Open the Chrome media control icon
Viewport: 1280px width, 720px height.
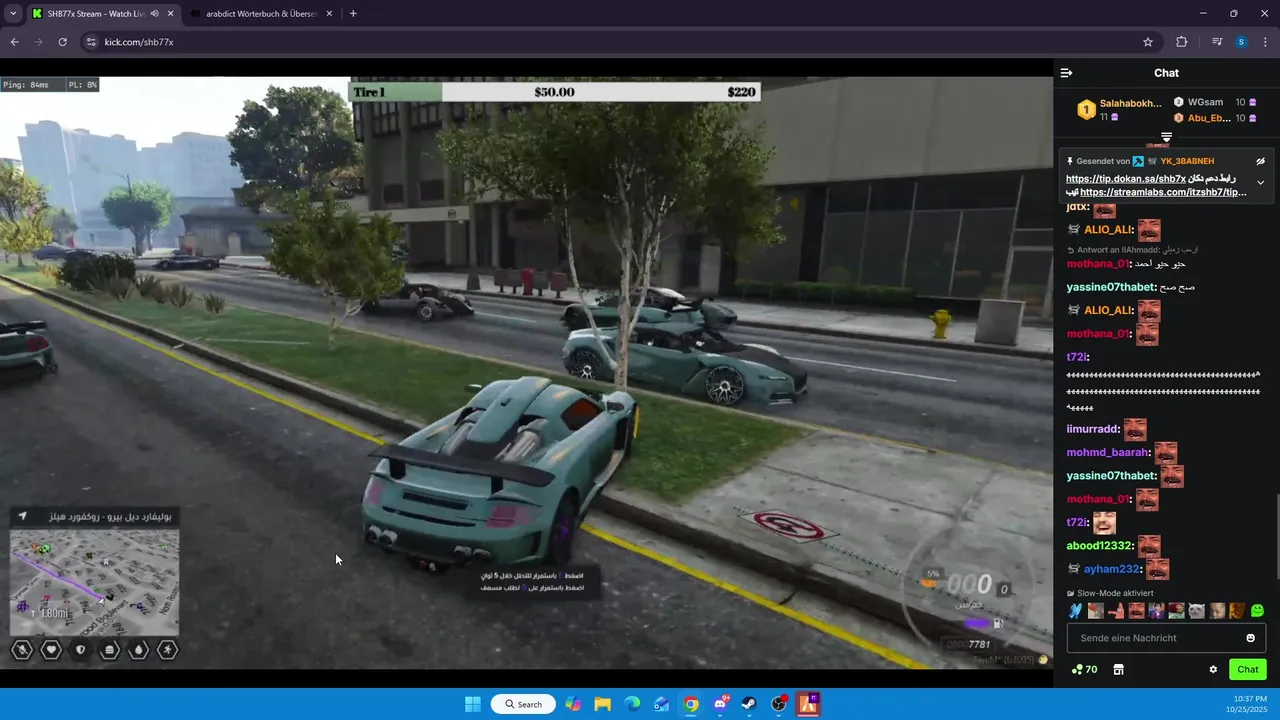1217,42
